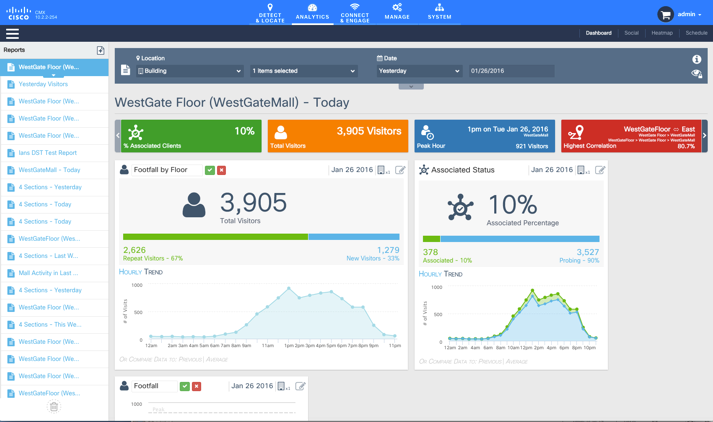Confirm the Footfall by Floor title with the green check

210,170
